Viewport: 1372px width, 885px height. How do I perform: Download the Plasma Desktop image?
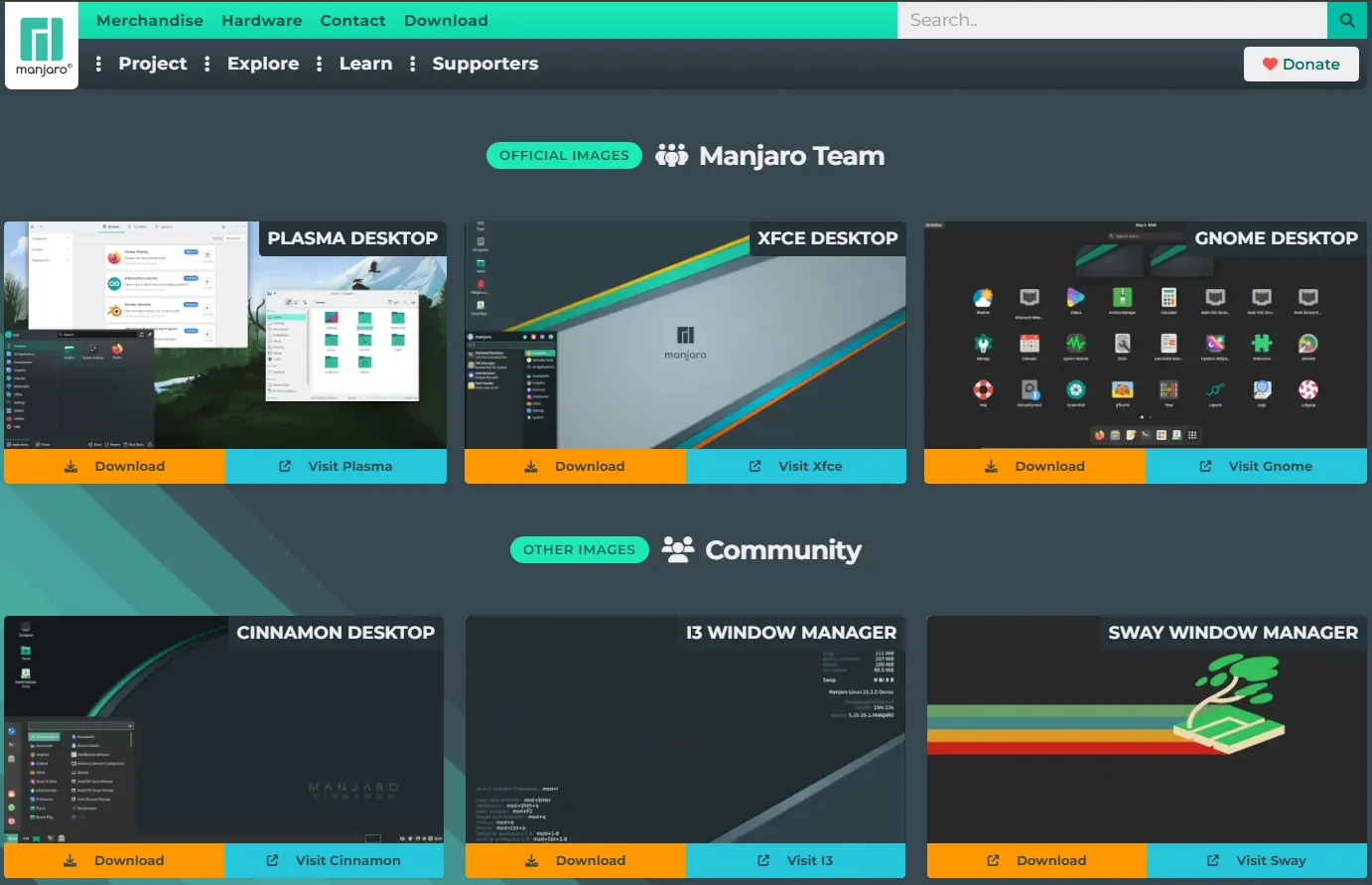[114, 466]
